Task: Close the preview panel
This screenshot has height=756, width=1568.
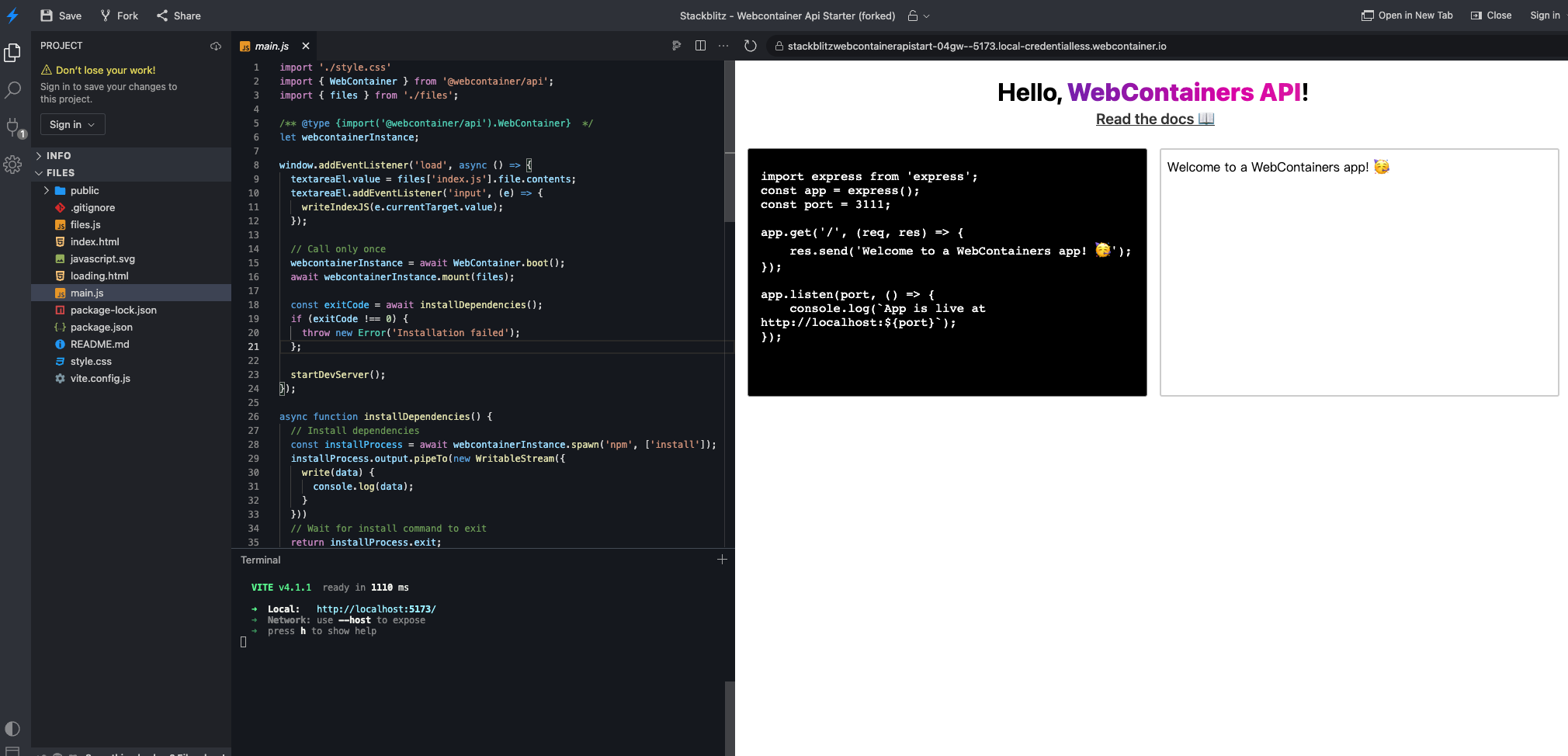Action: tap(1491, 16)
